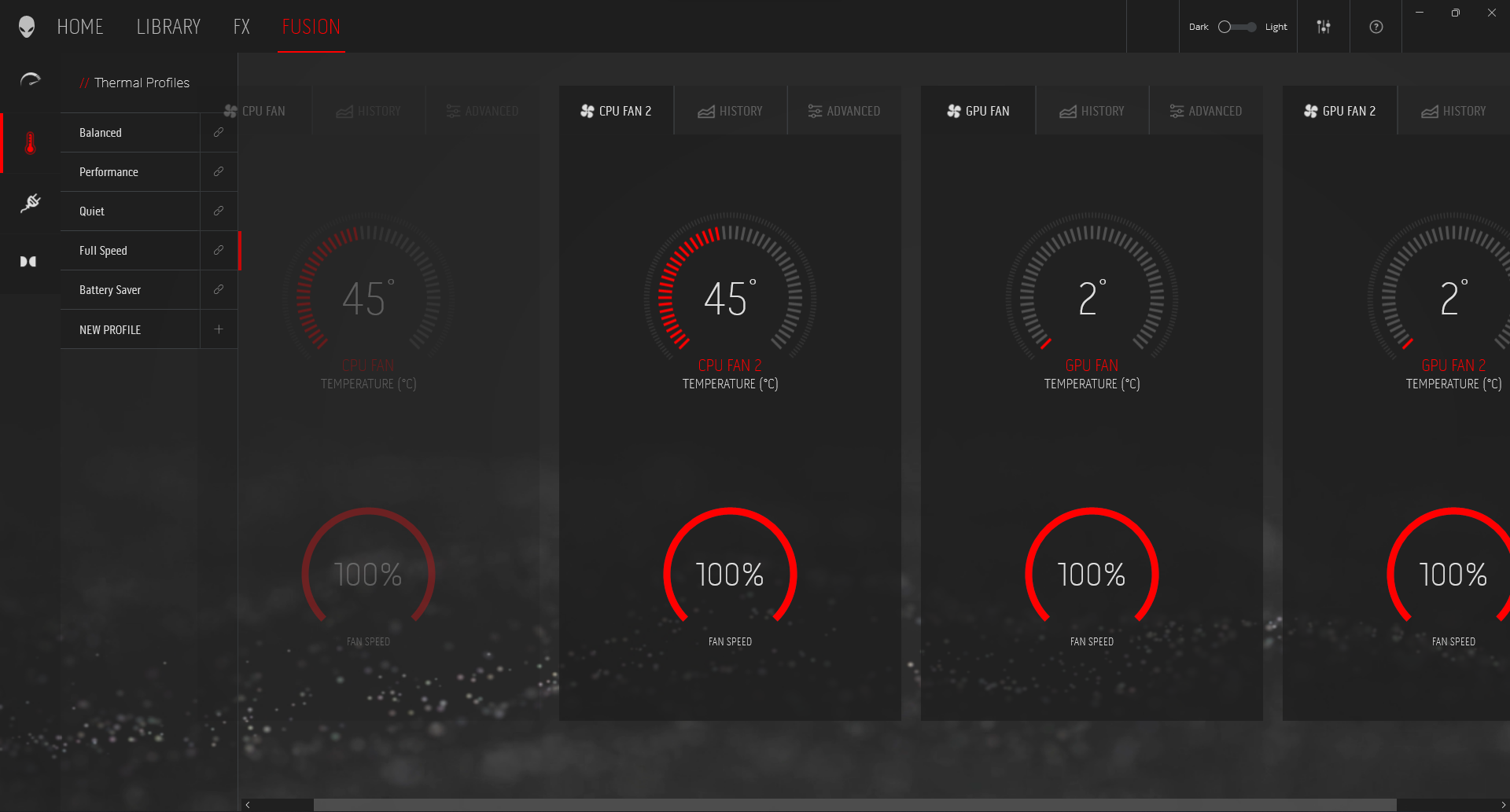The height and width of the screenshot is (812, 1510).
Task: Open the HOME tab
Action: point(80,27)
